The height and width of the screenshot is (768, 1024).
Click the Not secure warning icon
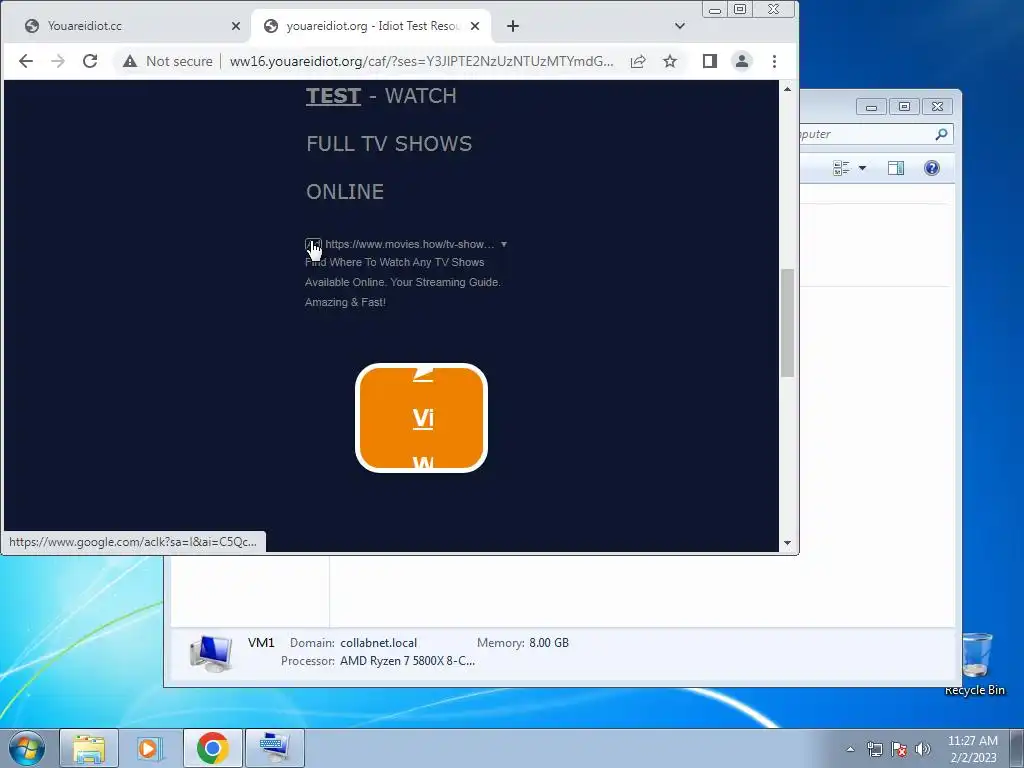[x=130, y=61]
